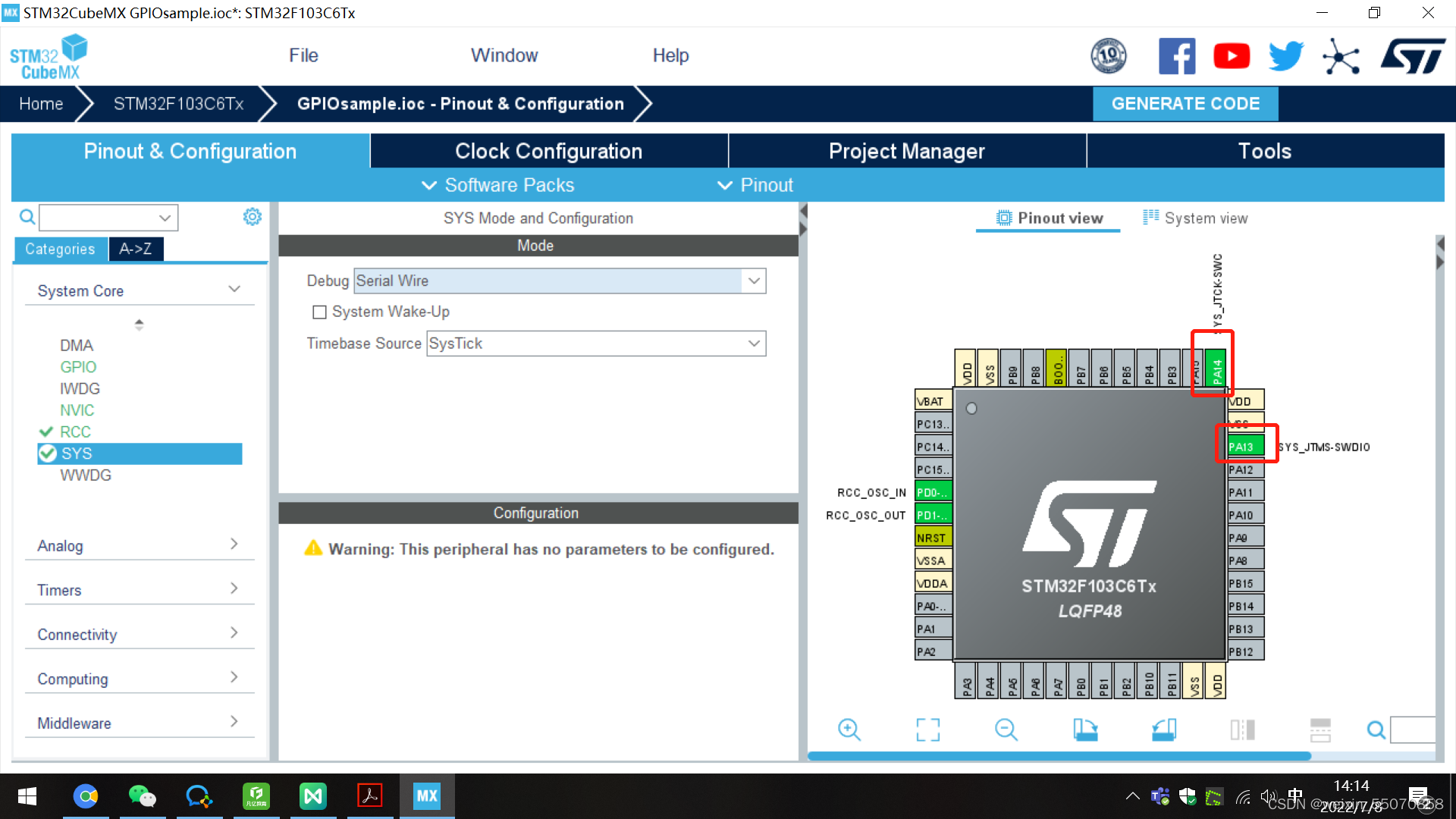Enable the System Wake-Up checkbox
Image resolution: width=1456 pixels, height=819 pixels.
[319, 312]
